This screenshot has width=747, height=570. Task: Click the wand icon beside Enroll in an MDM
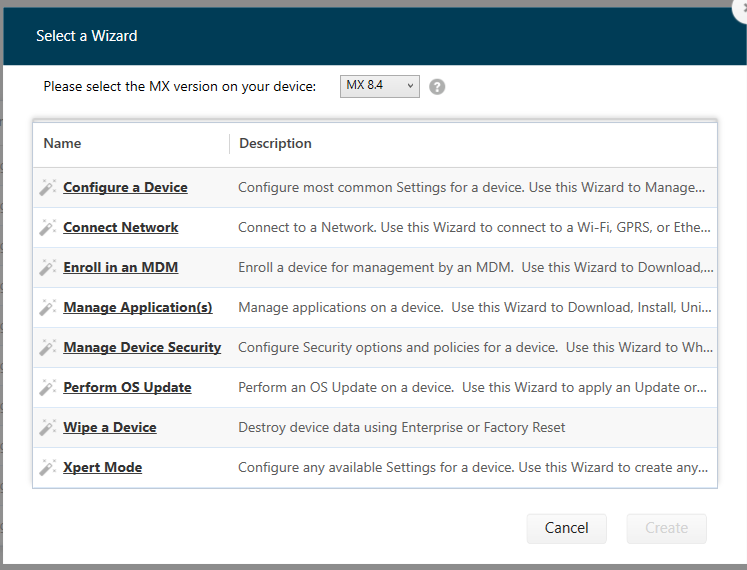point(47,267)
